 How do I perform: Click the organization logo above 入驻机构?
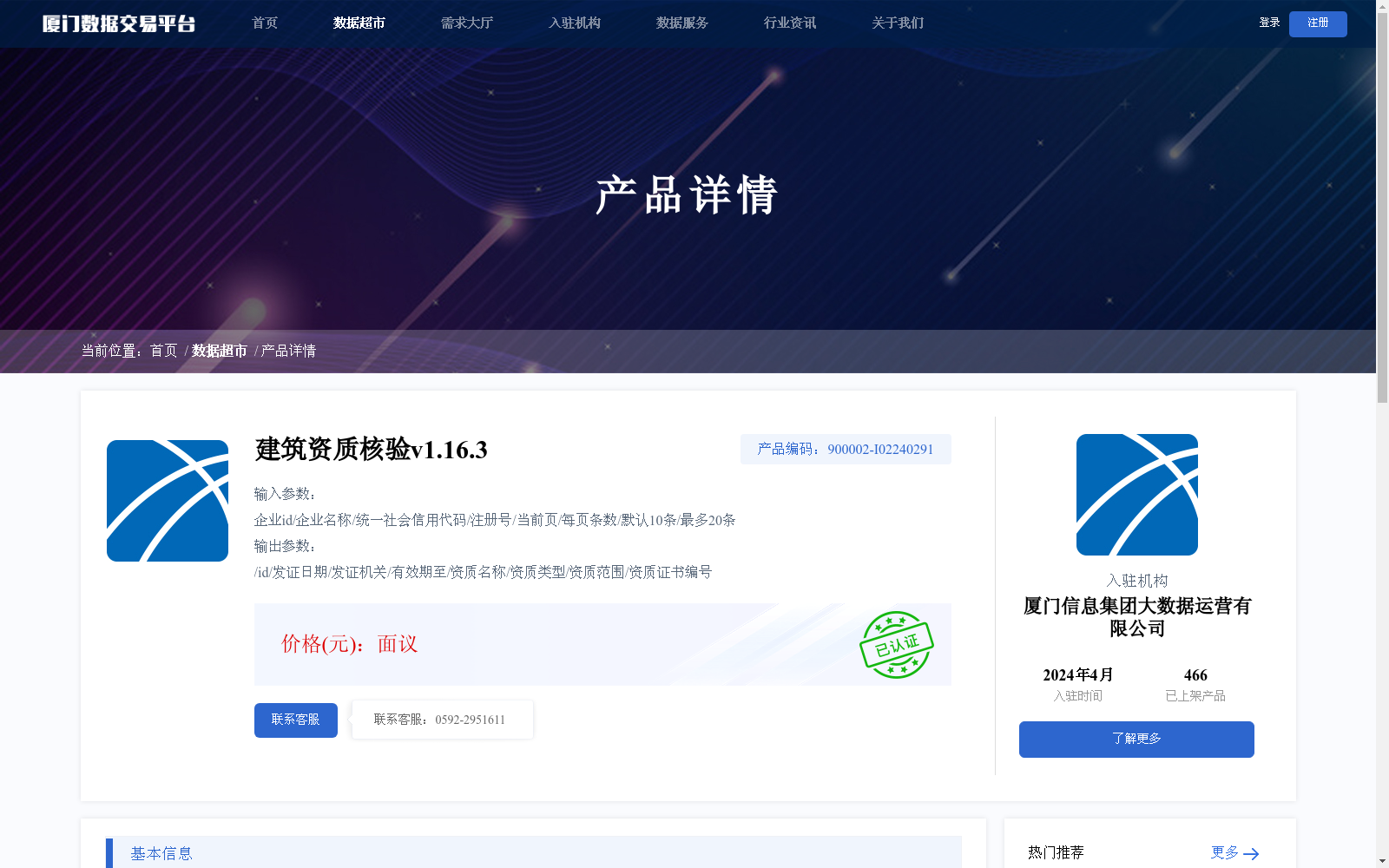1137,495
